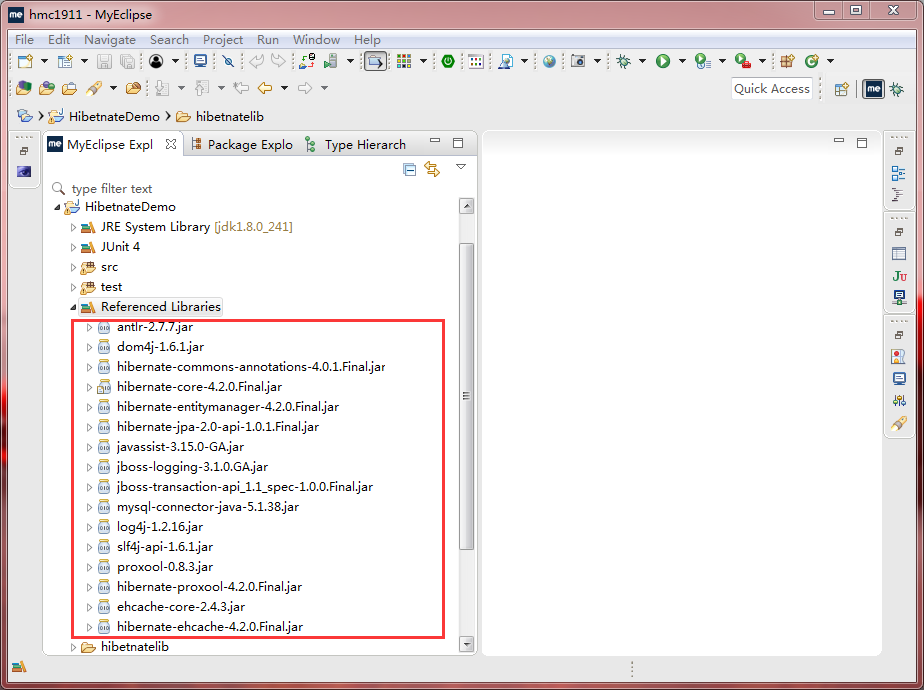Switch to the Debug perspective bug icon
Viewport: 924px width, 690px height.
[897, 89]
